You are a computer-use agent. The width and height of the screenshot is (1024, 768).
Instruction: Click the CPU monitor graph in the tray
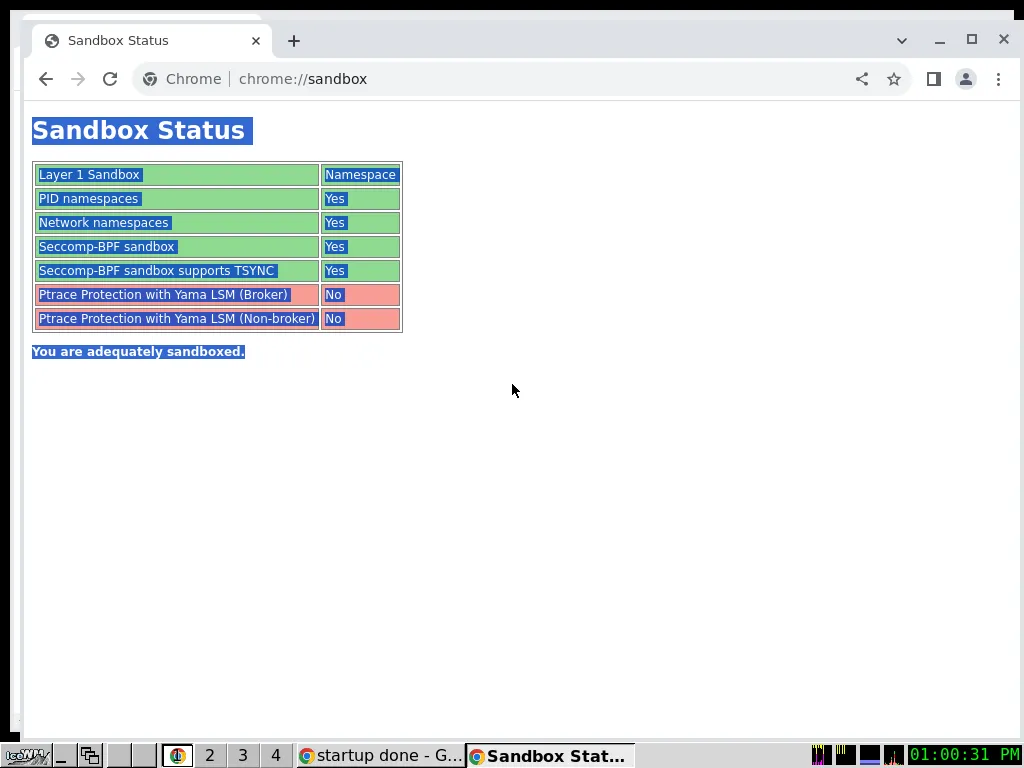click(822, 755)
